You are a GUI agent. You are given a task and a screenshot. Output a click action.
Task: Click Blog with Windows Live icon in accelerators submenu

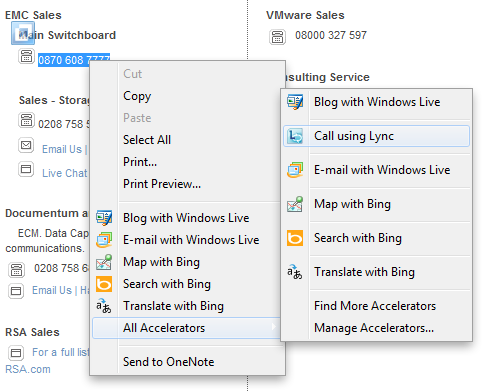(x=295, y=102)
